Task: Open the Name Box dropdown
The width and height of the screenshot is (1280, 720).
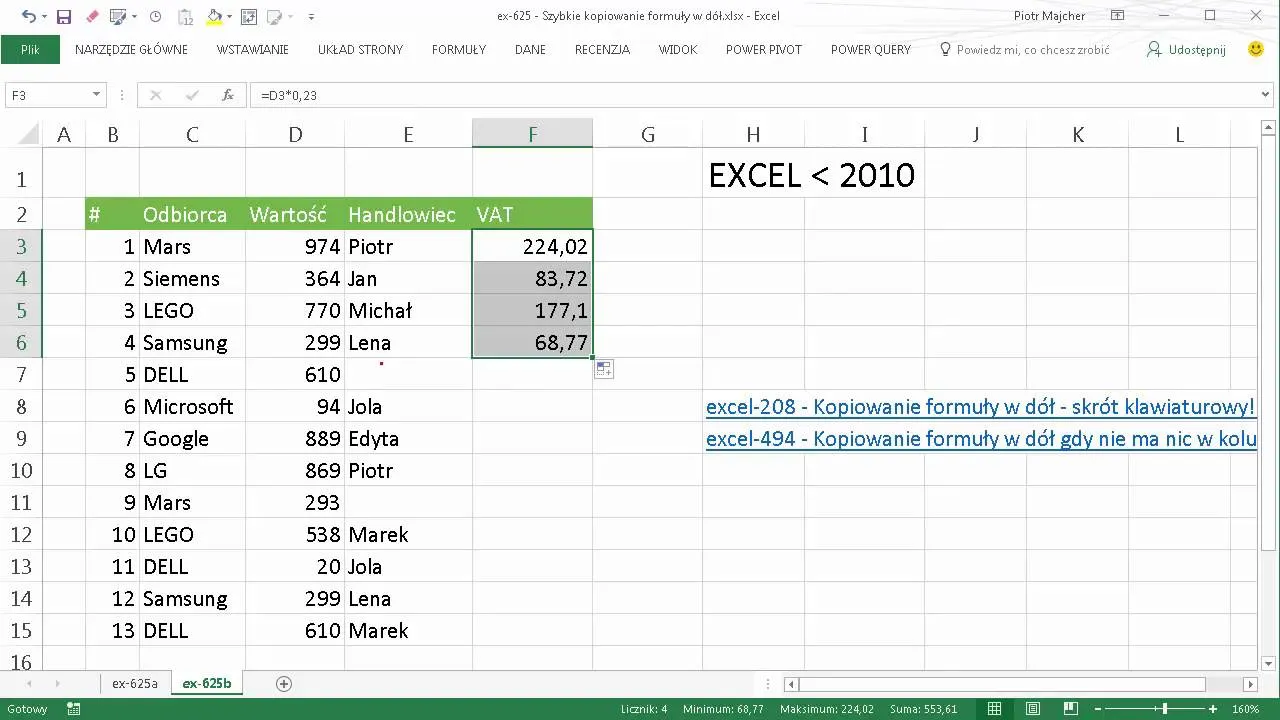Action: [95, 94]
